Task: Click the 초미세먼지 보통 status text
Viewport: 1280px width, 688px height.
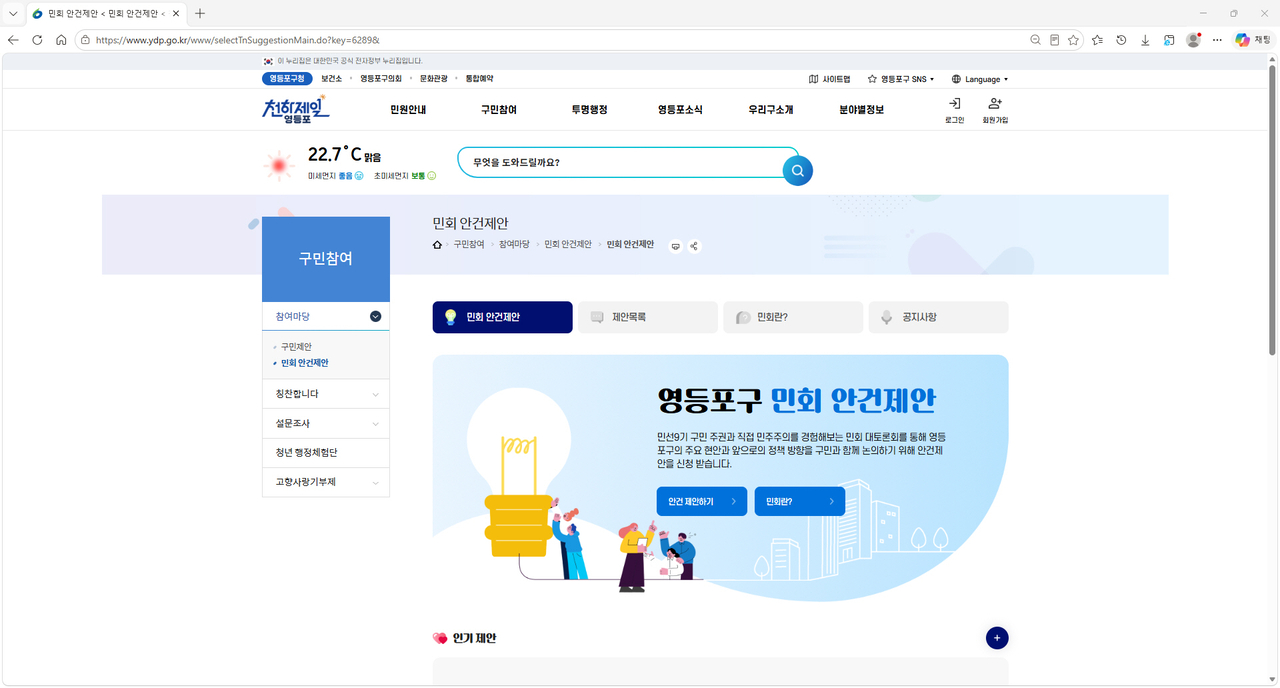Action: point(405,176)
